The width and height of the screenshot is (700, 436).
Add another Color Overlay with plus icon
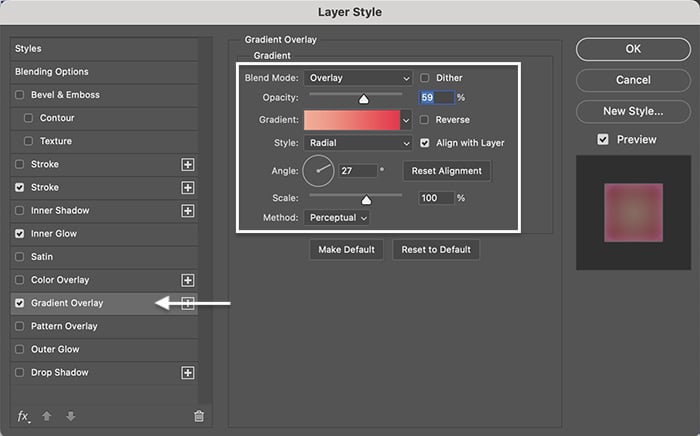pos(188,280)
